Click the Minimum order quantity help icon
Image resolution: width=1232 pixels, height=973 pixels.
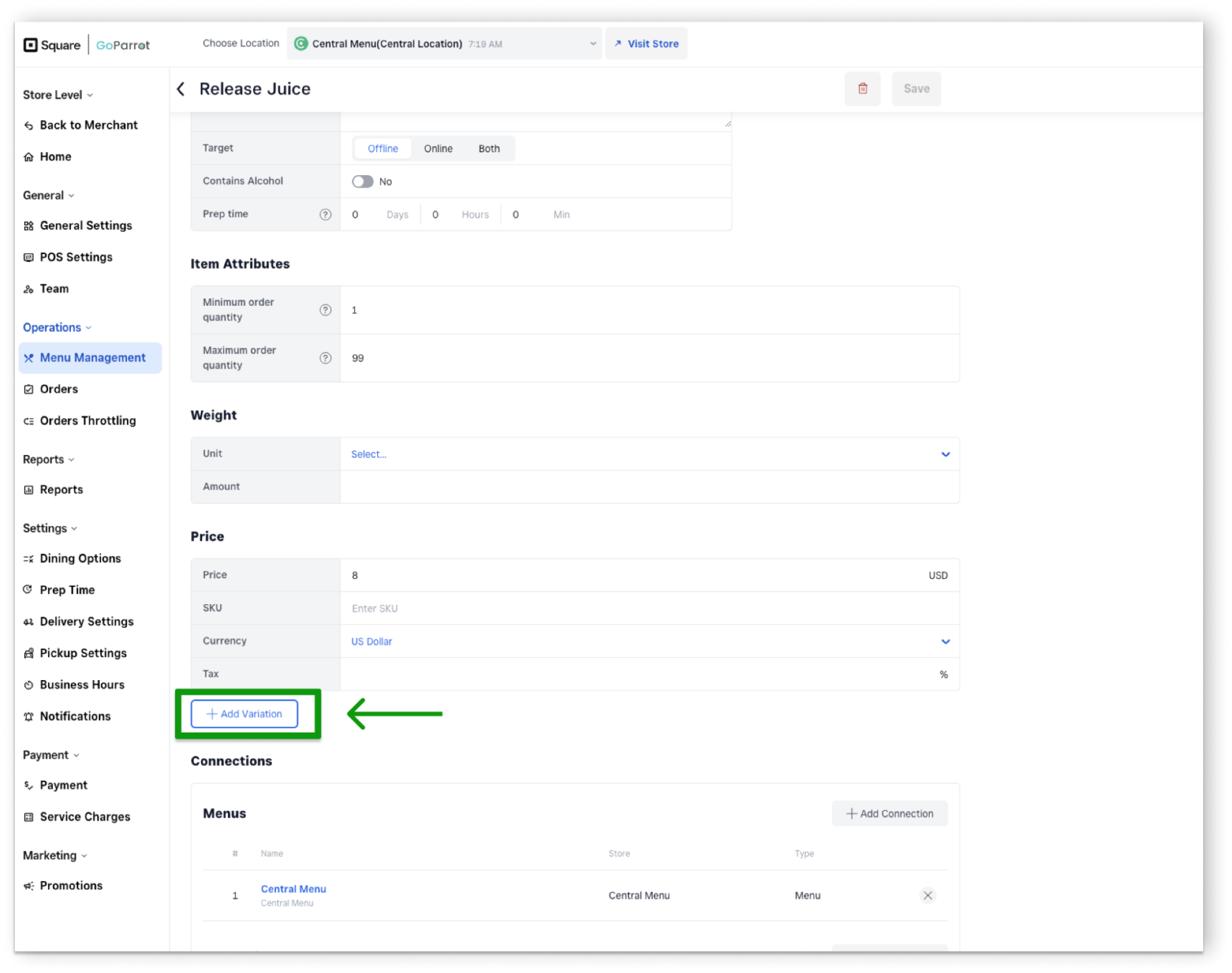(325, 310)
